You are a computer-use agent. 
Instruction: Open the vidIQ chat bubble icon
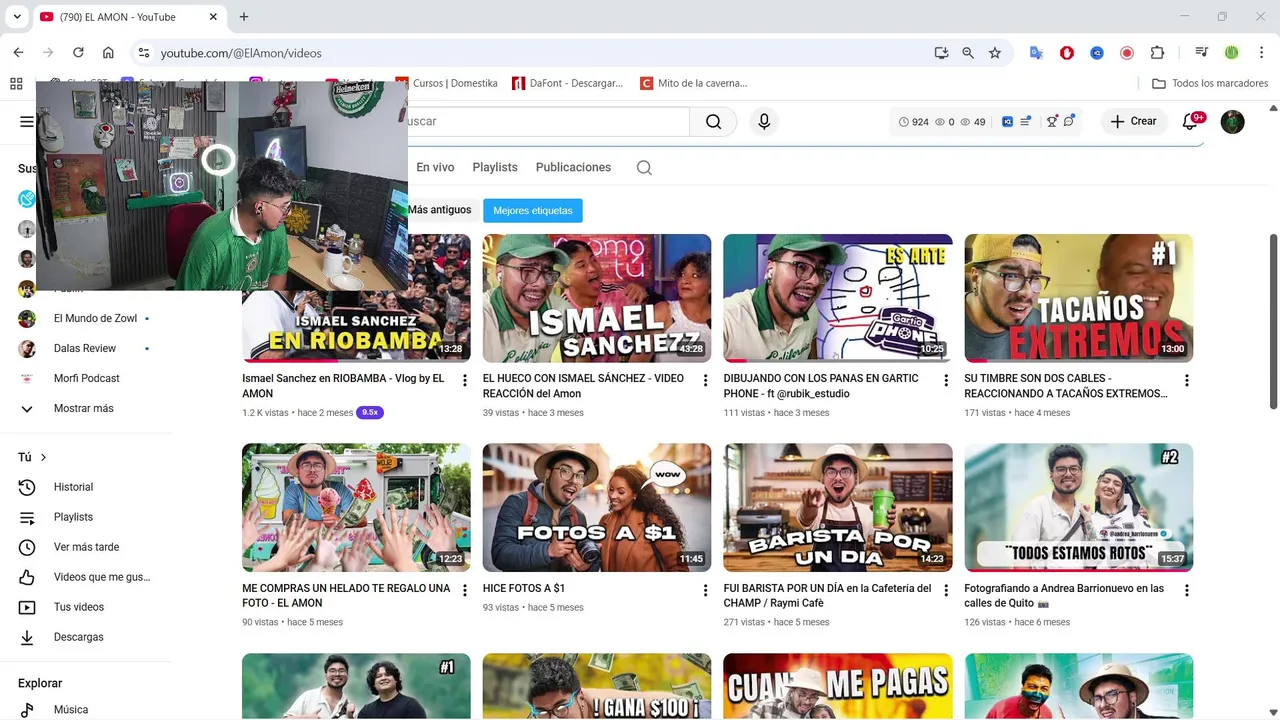click(1069, 121)
